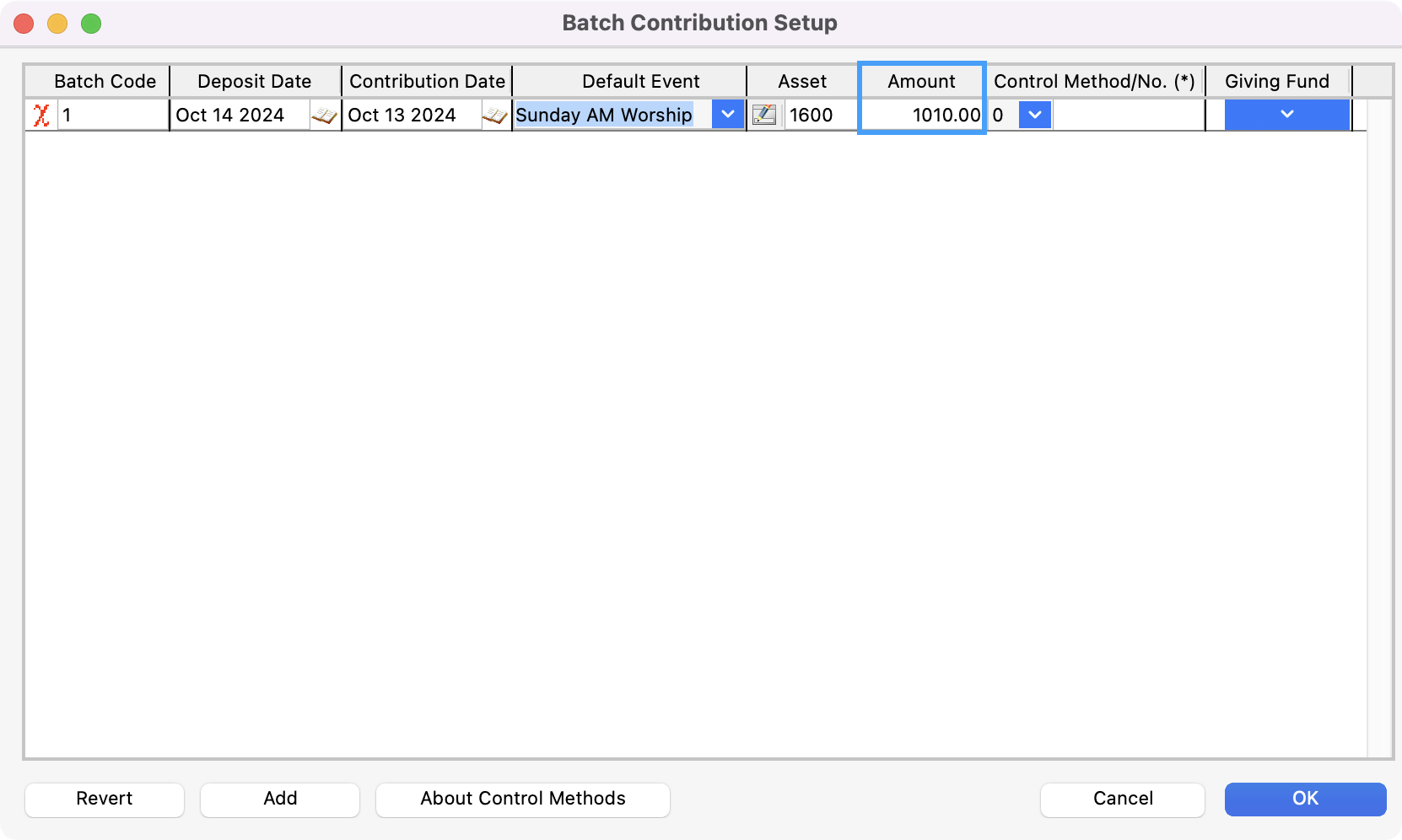Open the Deposit Date calendar picker icon
Viewport: 1402px width, 840px height.
[324, 115]
